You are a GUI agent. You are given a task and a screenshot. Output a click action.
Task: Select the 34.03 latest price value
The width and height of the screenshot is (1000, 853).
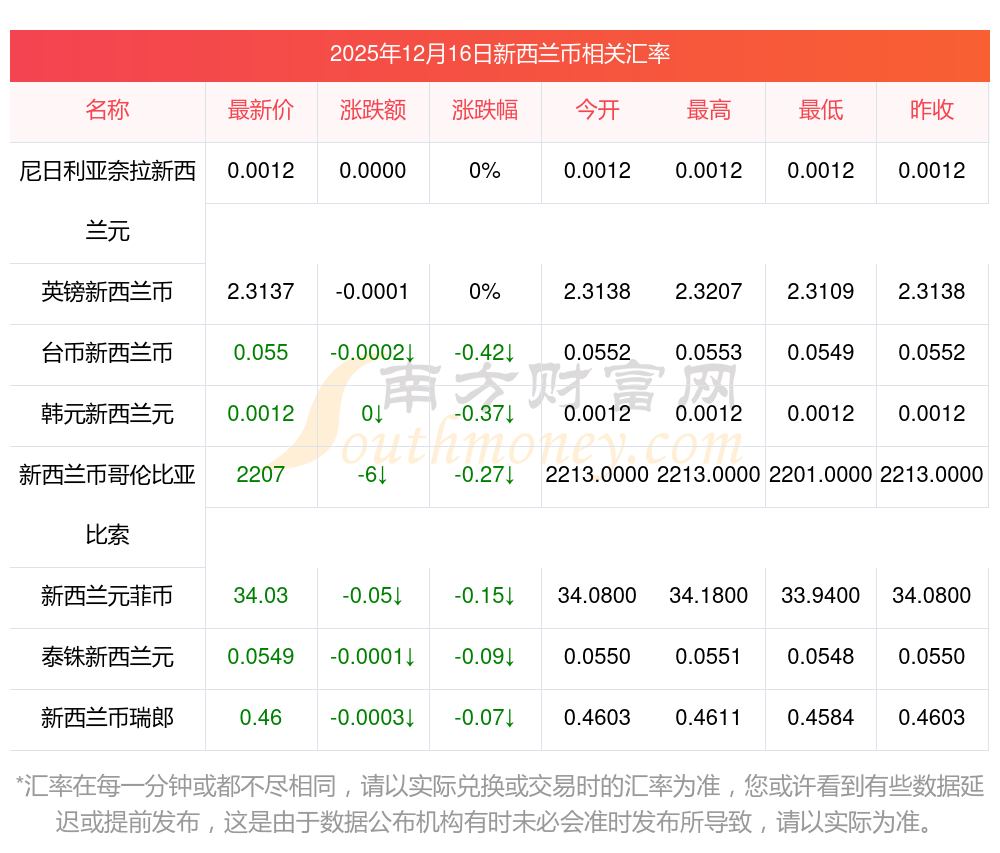click(x=261, y=595)
